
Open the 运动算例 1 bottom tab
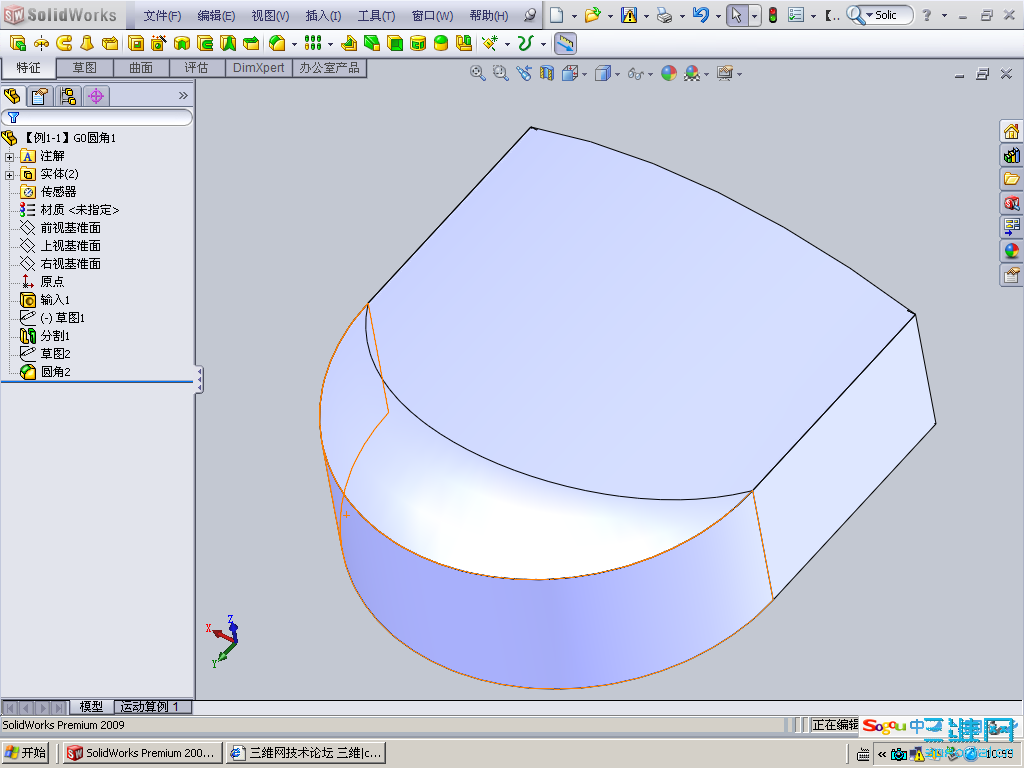(153, 707)
